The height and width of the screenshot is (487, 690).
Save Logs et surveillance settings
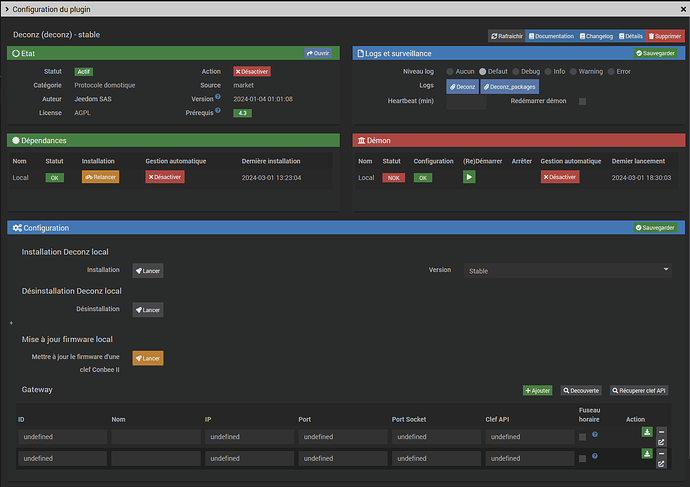coord(655,53)
